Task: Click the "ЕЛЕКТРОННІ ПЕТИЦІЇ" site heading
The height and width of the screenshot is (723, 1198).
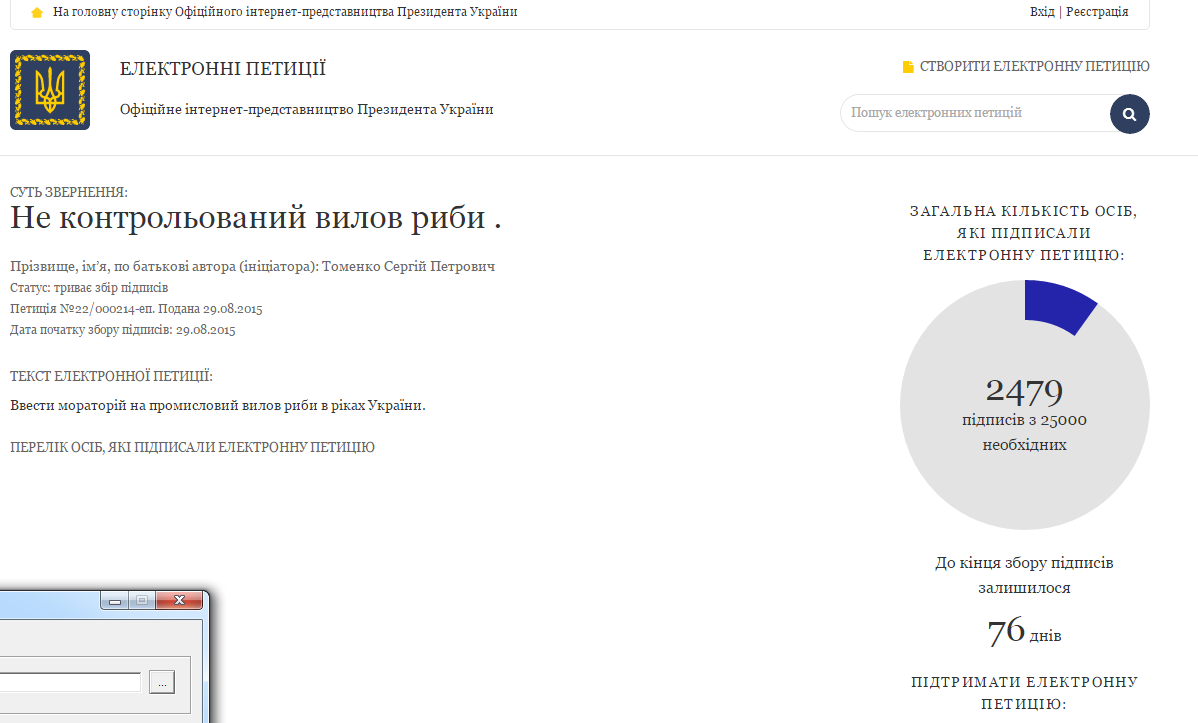Action: click(x=222, y=69)
